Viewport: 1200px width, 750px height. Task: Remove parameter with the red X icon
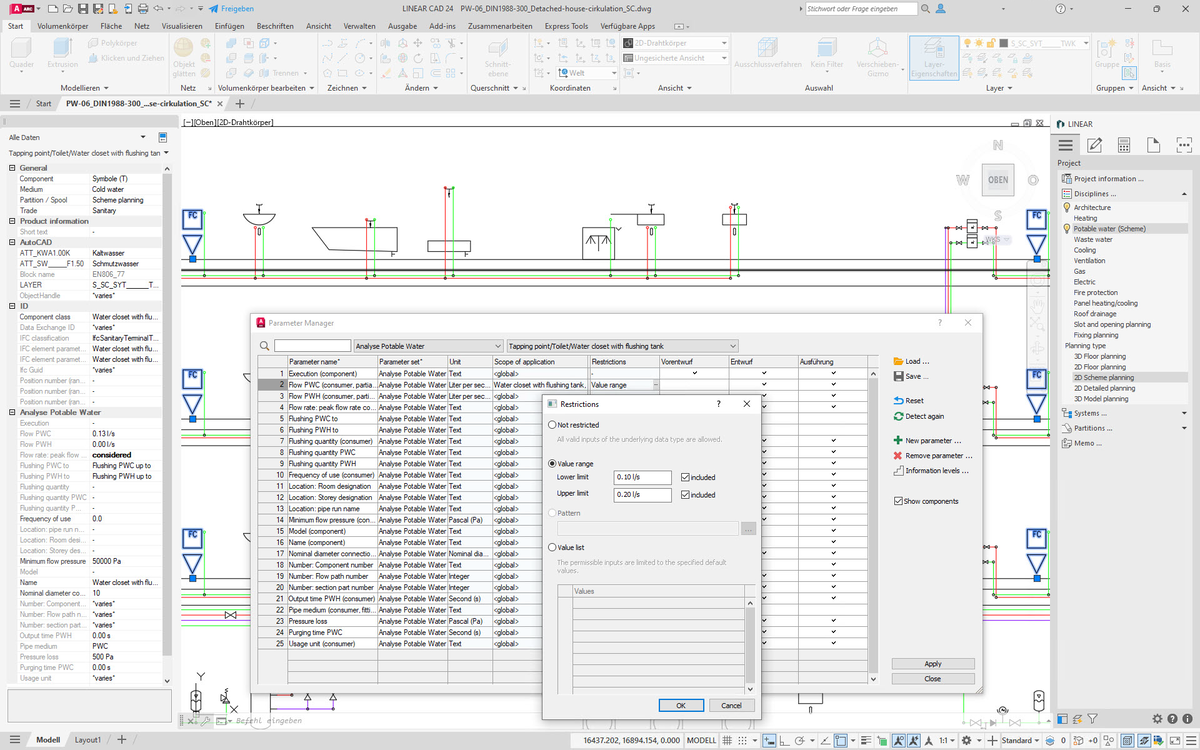(x=898, y=455)
